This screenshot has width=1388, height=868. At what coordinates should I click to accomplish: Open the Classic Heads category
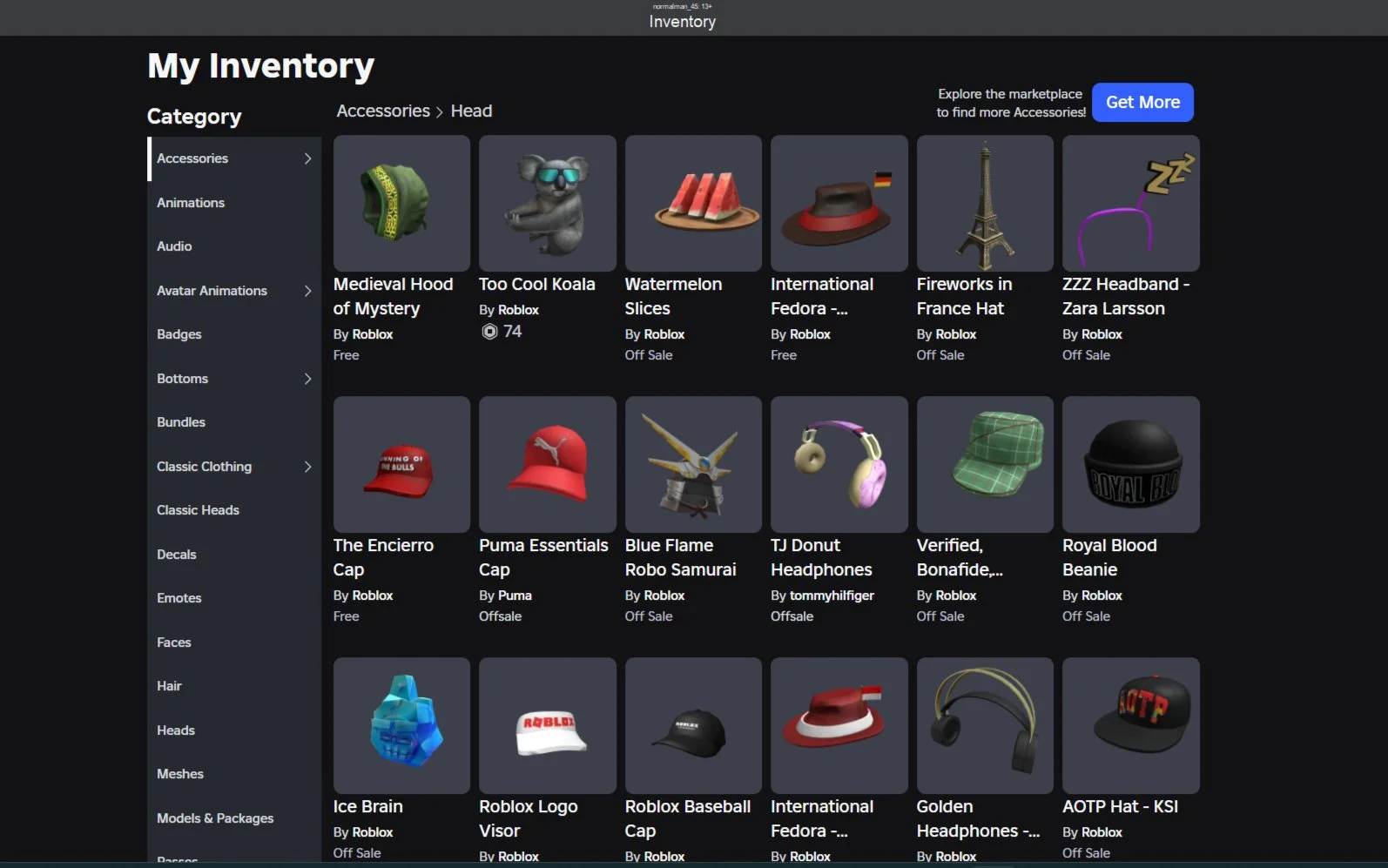point(234,510)
